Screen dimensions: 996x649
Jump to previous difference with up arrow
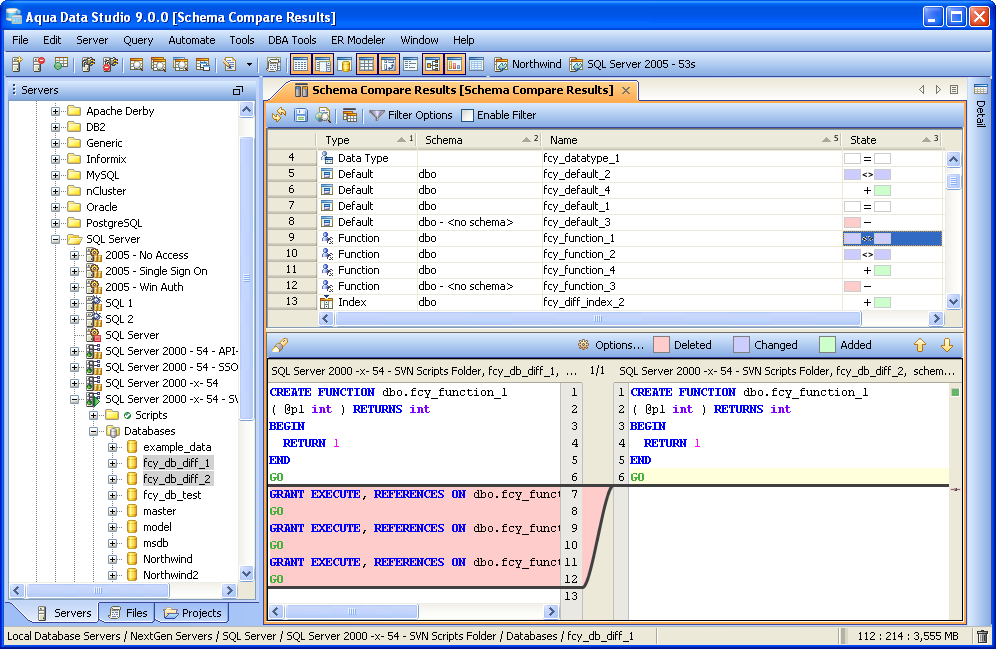tap(920, 345)
